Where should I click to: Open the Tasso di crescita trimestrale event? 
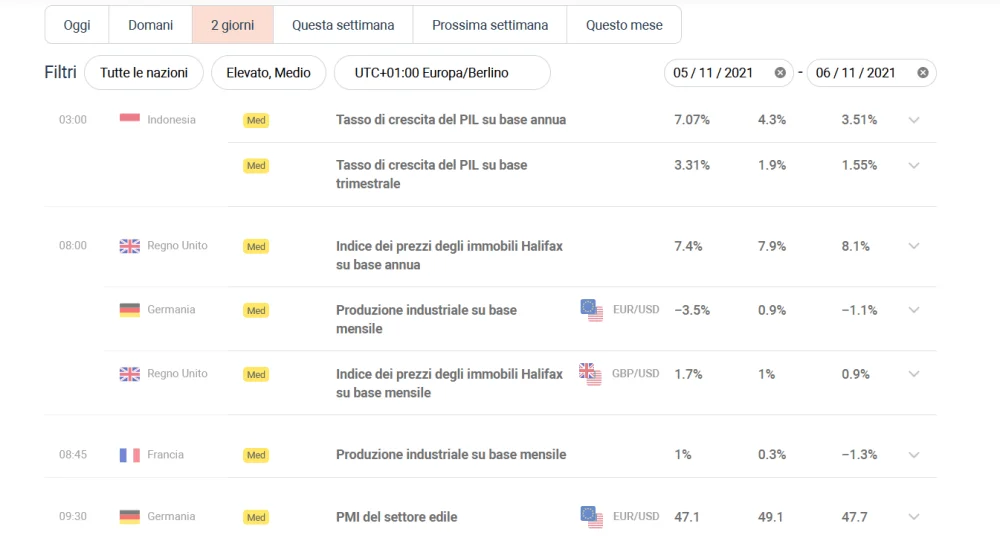point(432,174)
